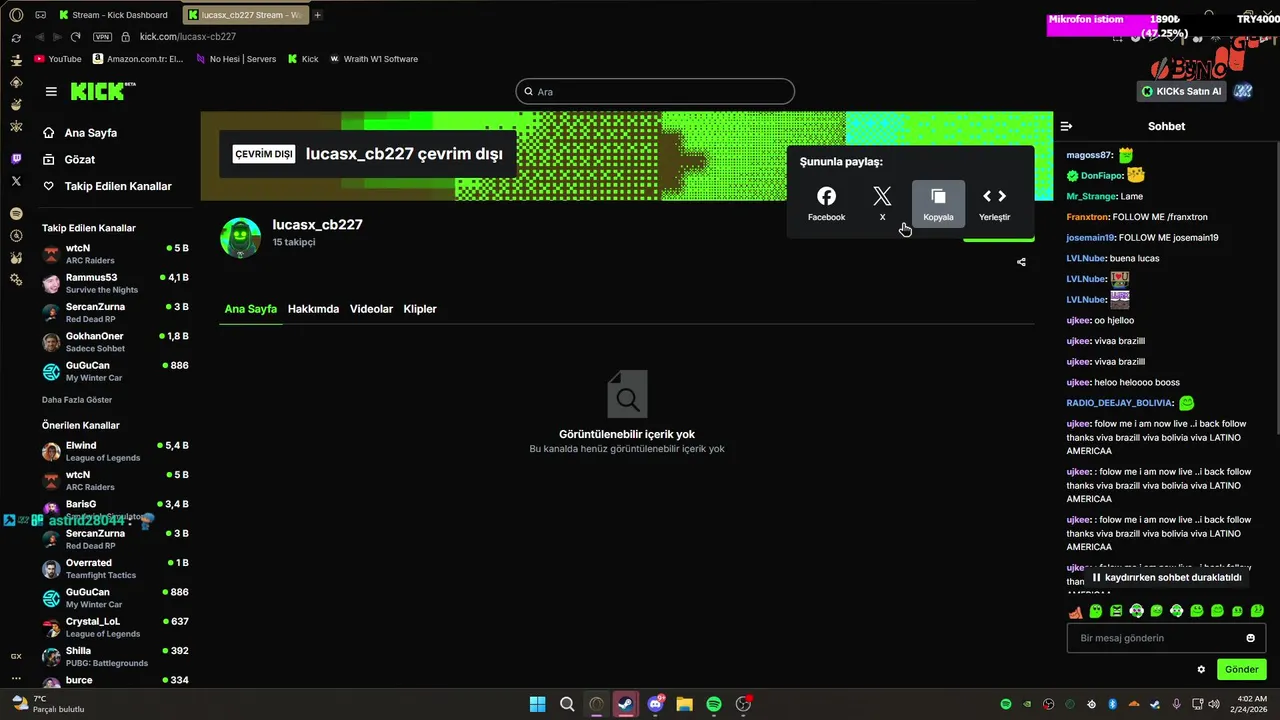The height and width of the screenshot is (720, 1280).
Task: Open File Explorer from the taskbar
Action: pyautogui.click(x=684, y=704)
